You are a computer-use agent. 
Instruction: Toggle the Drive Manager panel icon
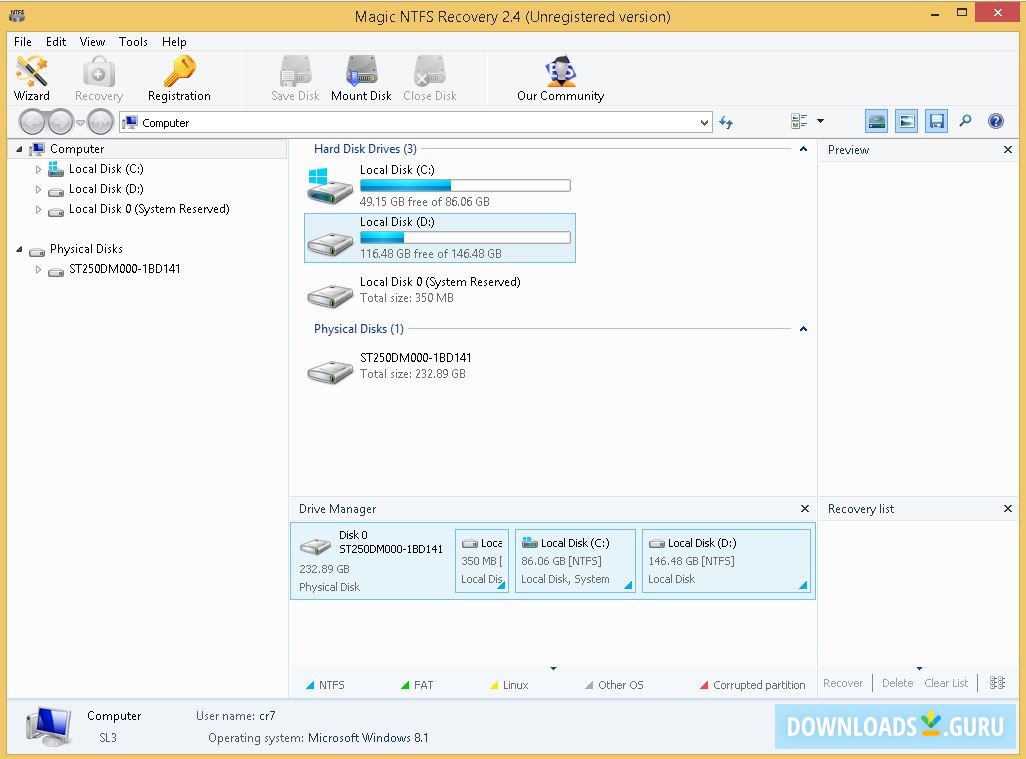(x=876, y=121)
